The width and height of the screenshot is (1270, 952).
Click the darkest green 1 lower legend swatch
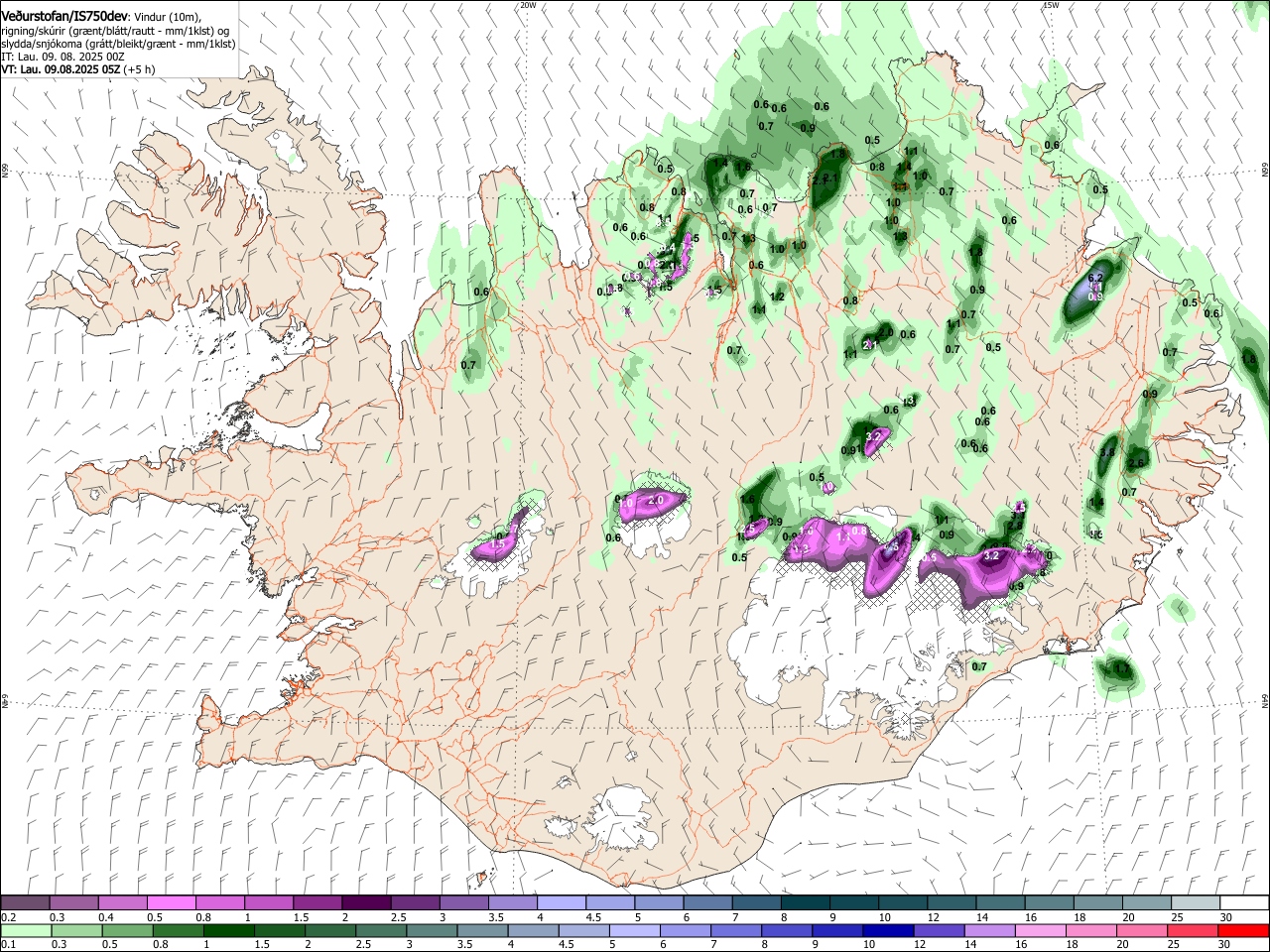[229, 930]
